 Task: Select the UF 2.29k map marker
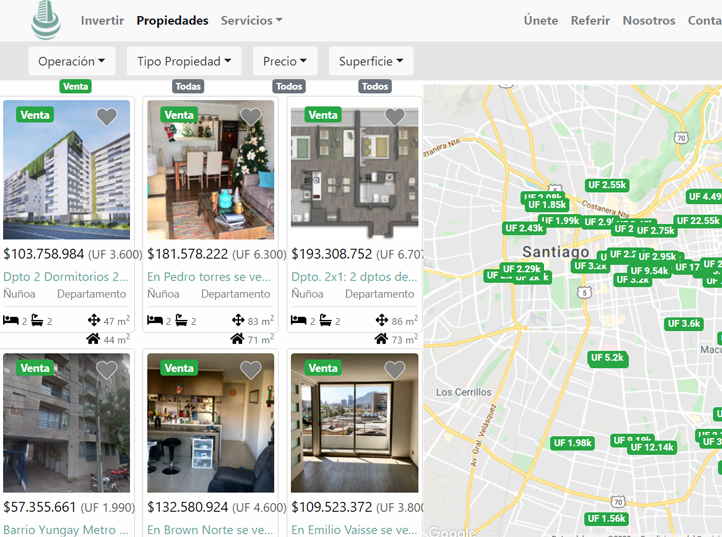pos(522,269)
